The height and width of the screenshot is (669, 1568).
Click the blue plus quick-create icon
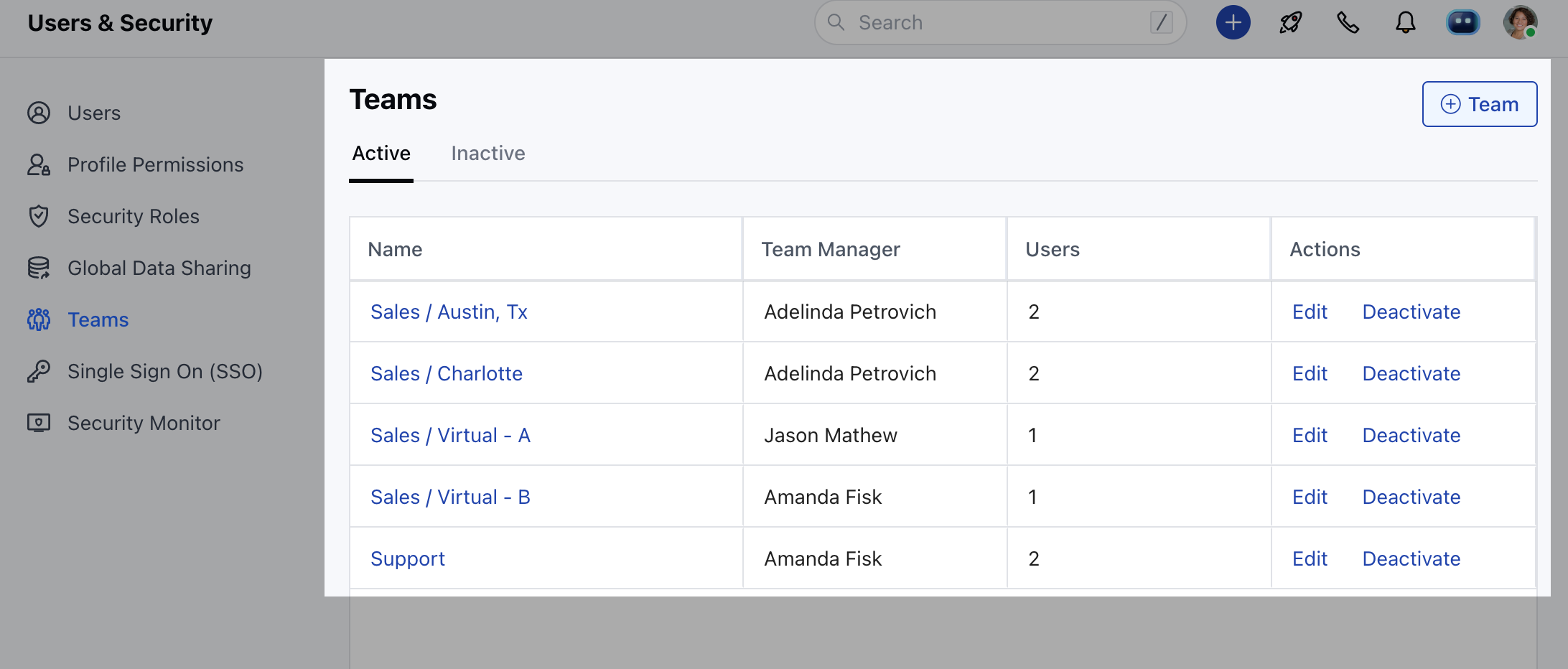[x=1233, y=23]
